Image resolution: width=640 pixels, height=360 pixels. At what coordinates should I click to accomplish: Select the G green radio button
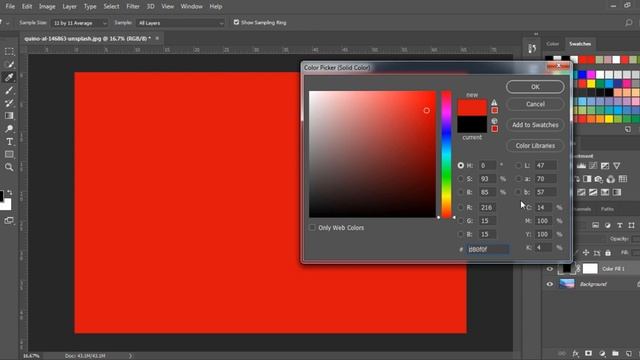click(461, 221)
